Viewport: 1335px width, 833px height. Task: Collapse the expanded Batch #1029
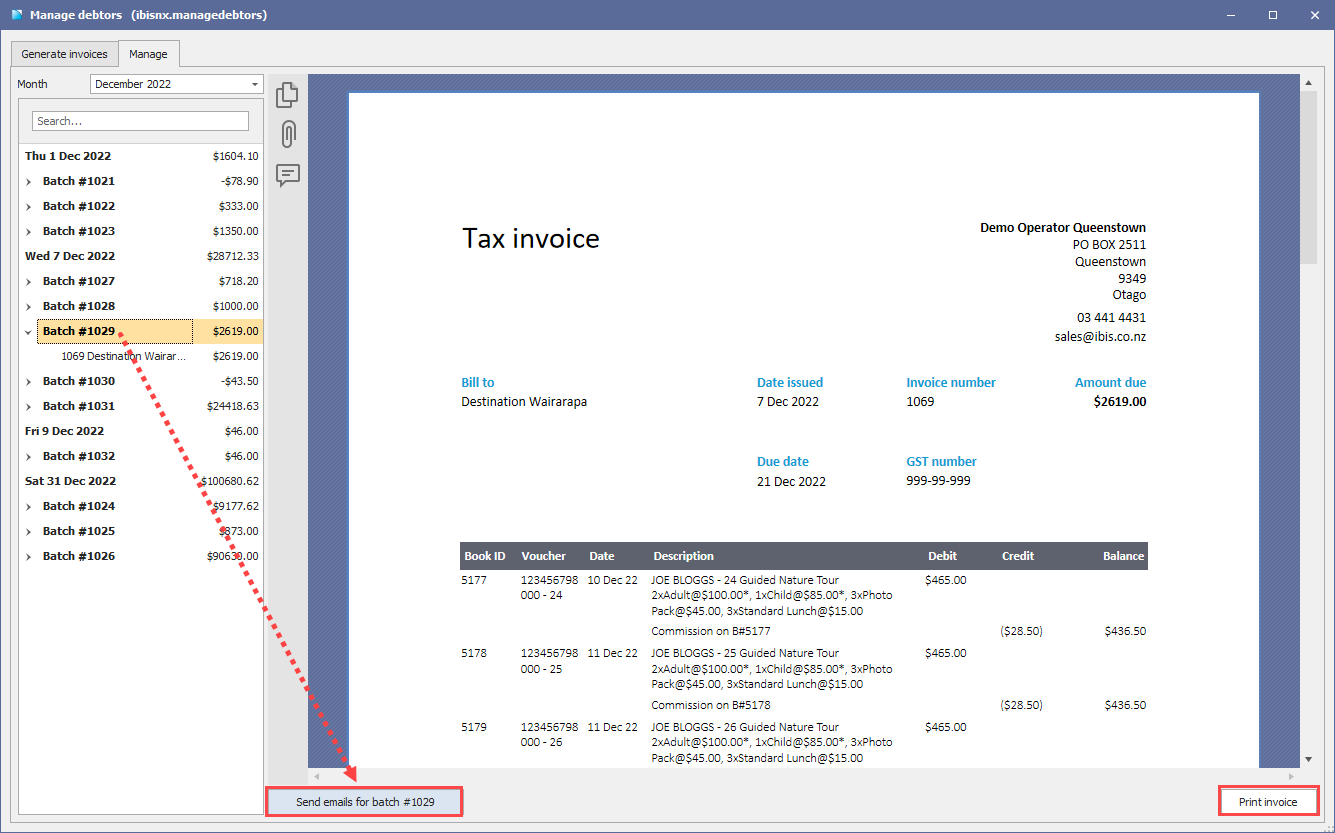coord(28,331)
